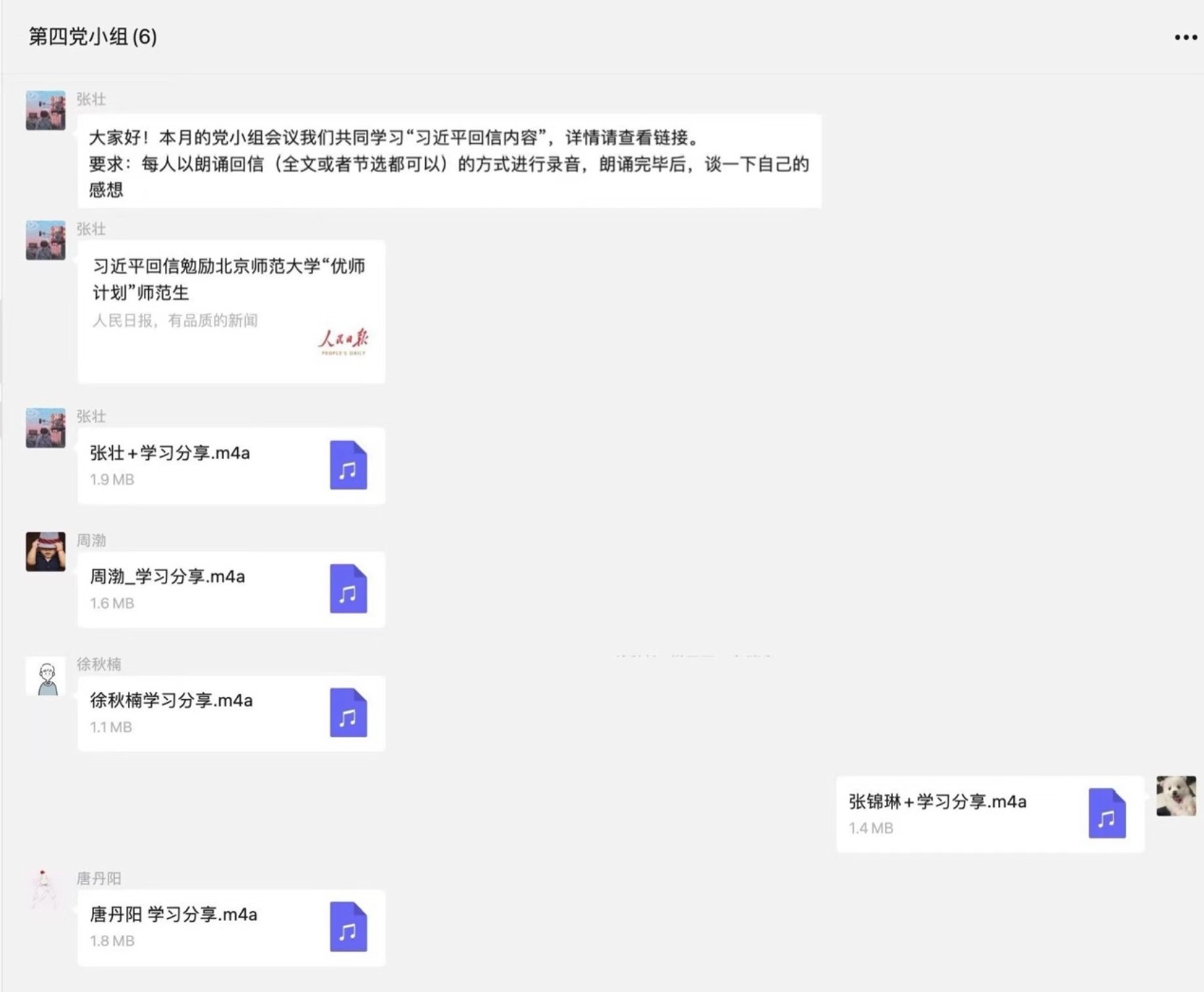Click the music icon on 唐丹阳 学习分享.m4a

(x=349, y=928)
